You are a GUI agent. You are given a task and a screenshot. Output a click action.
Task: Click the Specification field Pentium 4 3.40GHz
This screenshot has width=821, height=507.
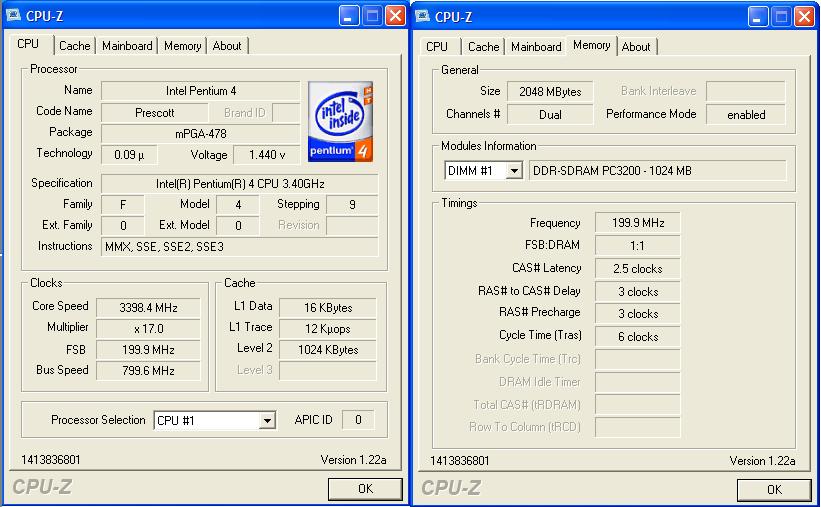(x=240, y=184)
